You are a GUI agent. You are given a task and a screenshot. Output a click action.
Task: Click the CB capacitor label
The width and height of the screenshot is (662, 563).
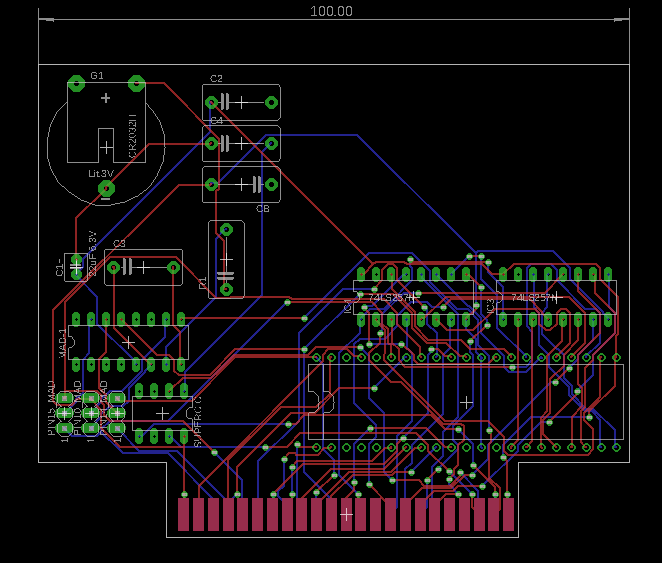tap(263, 208)
